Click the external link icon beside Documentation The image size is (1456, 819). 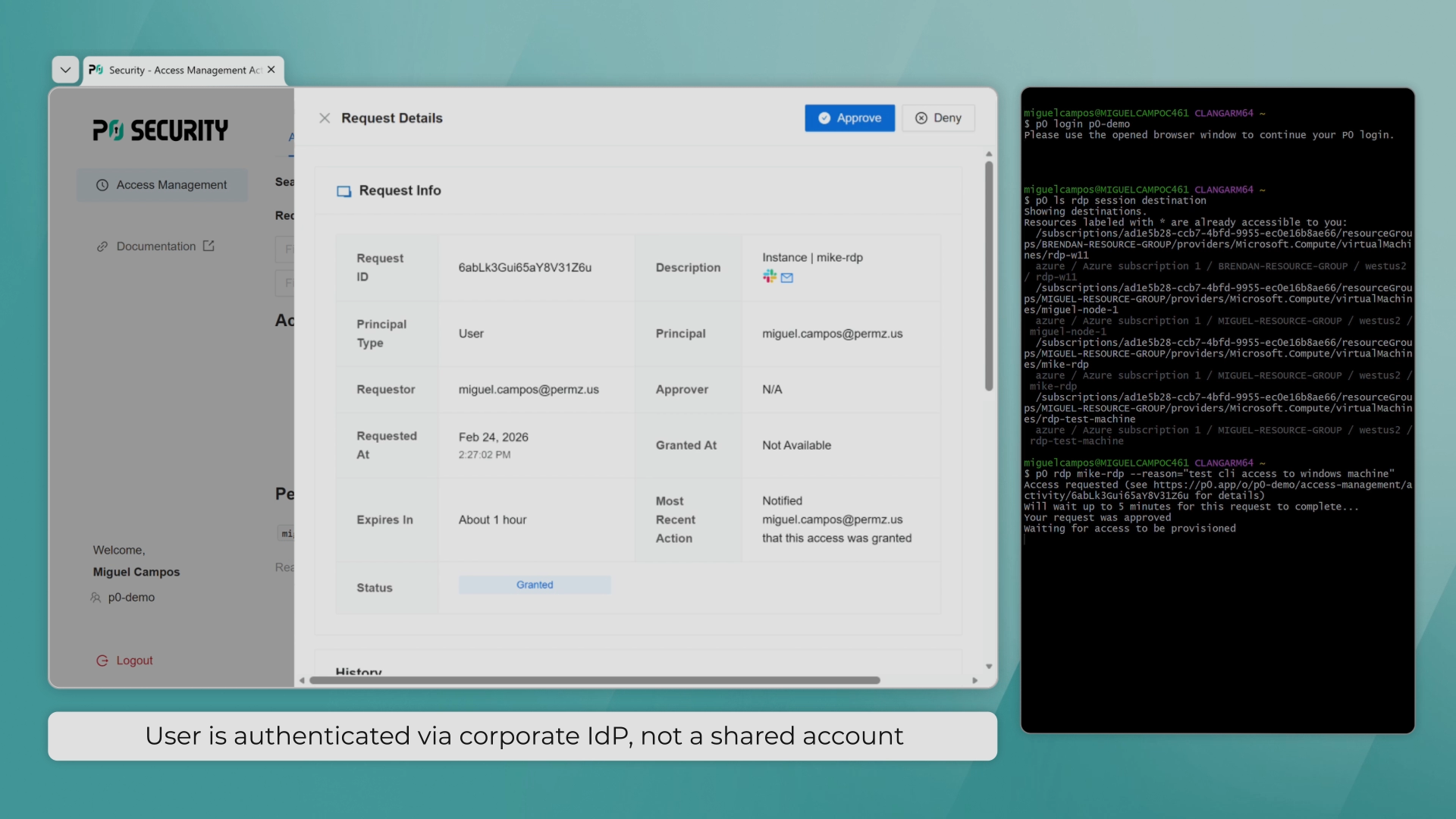pyautogui.click(x=209, y=246)
